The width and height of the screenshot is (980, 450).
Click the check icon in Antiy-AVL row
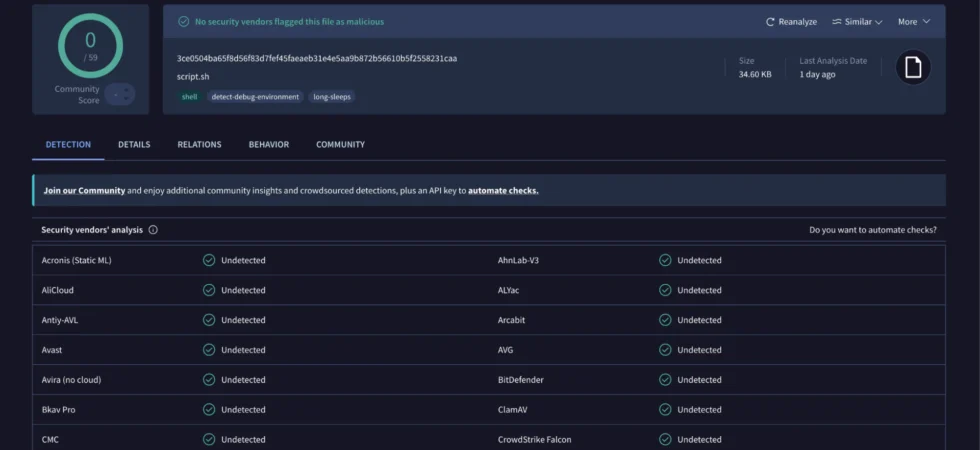coord(209,320)
